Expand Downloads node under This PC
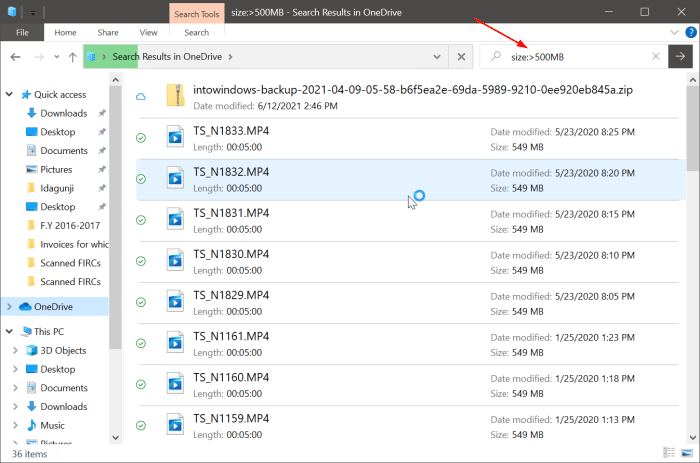 pos(16,407)
